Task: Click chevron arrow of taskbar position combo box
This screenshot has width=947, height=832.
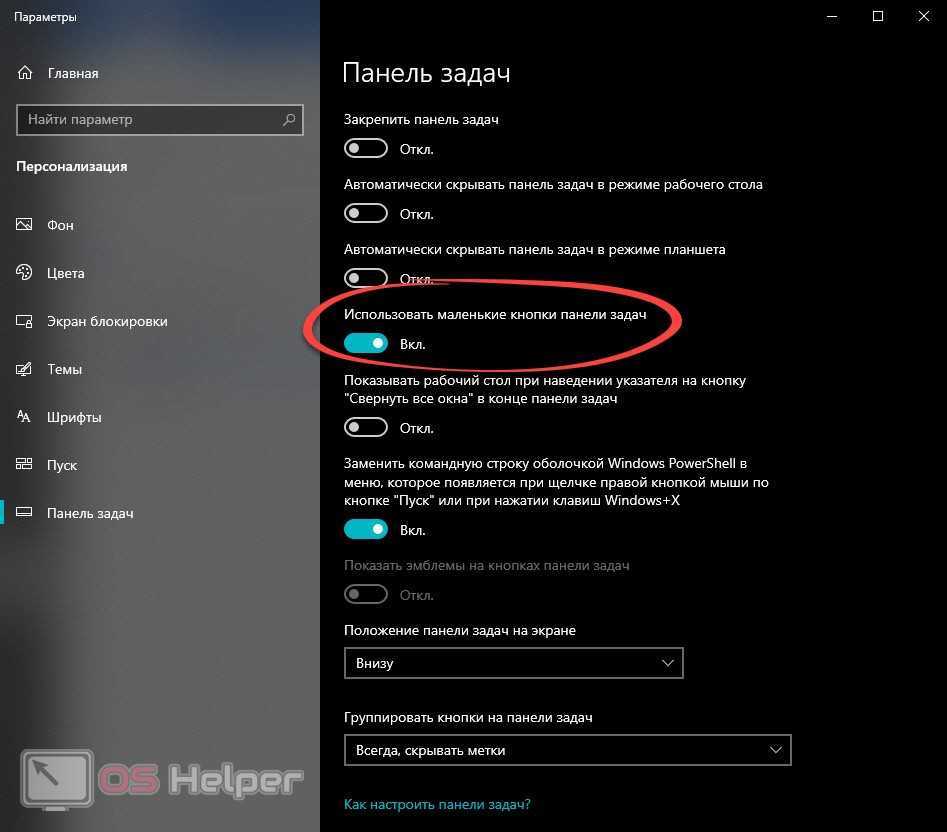Action: pyautogui.click(x=667, y=663)
